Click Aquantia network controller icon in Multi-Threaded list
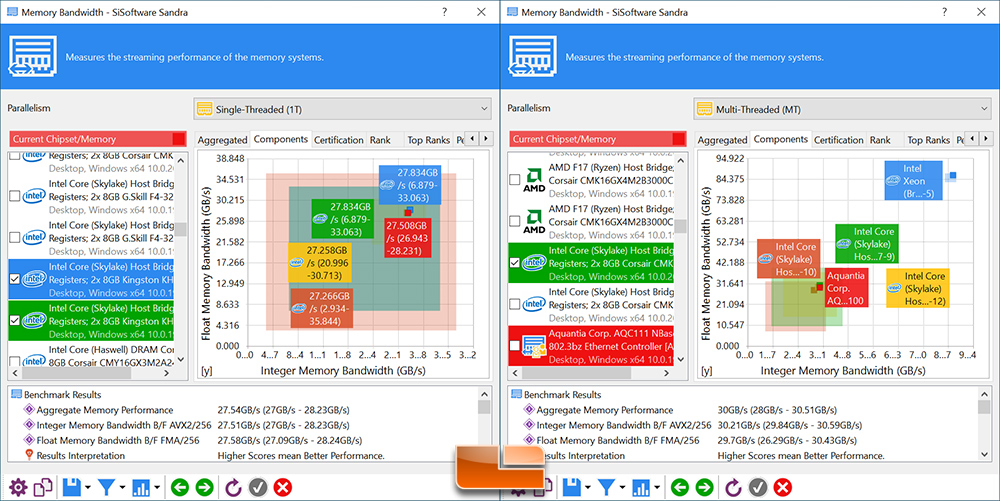The image size is (1000, 501). pyautogui.click(x=534, y=347)
